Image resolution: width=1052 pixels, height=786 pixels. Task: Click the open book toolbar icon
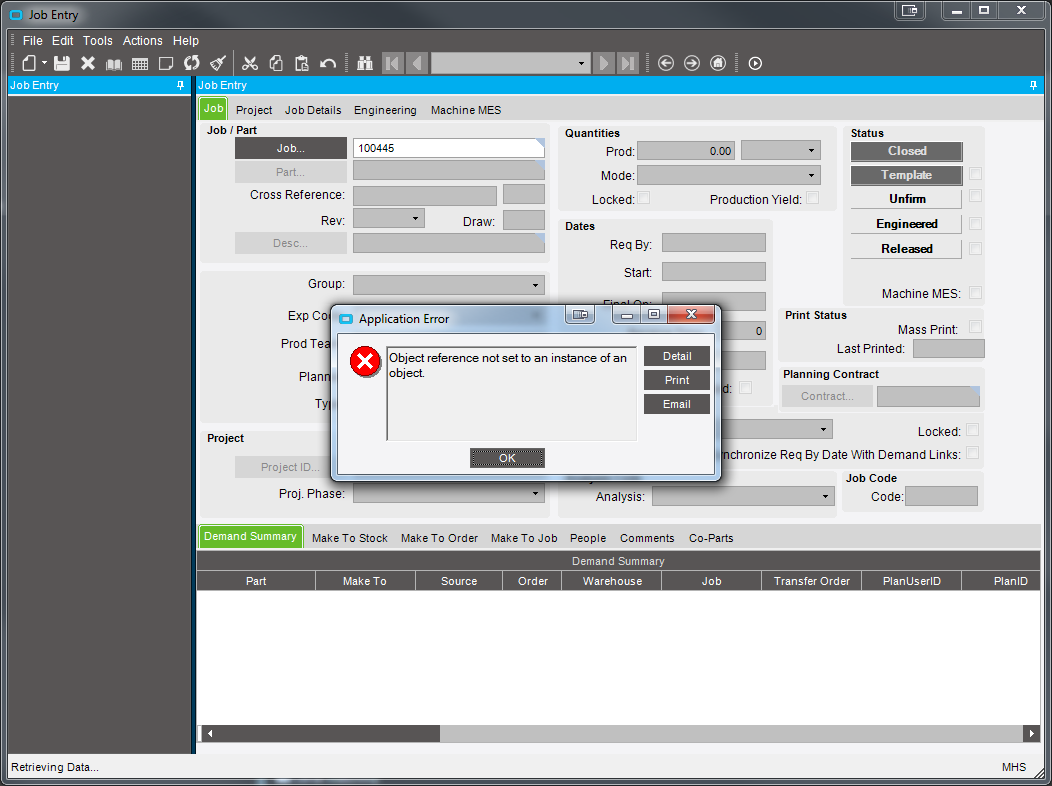coord(114,64)
